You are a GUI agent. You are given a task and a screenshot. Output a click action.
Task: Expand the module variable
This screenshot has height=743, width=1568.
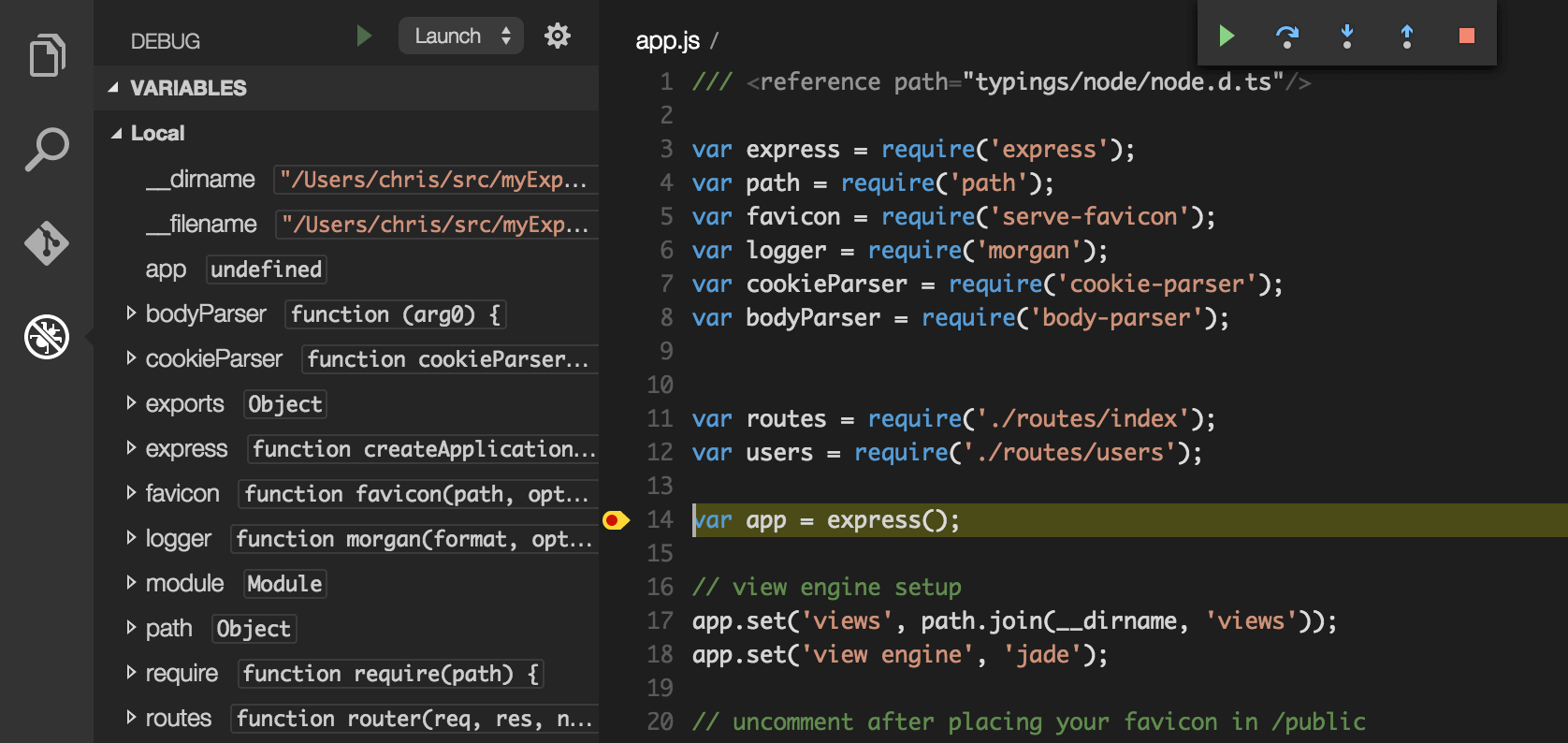tap(132, 583)
